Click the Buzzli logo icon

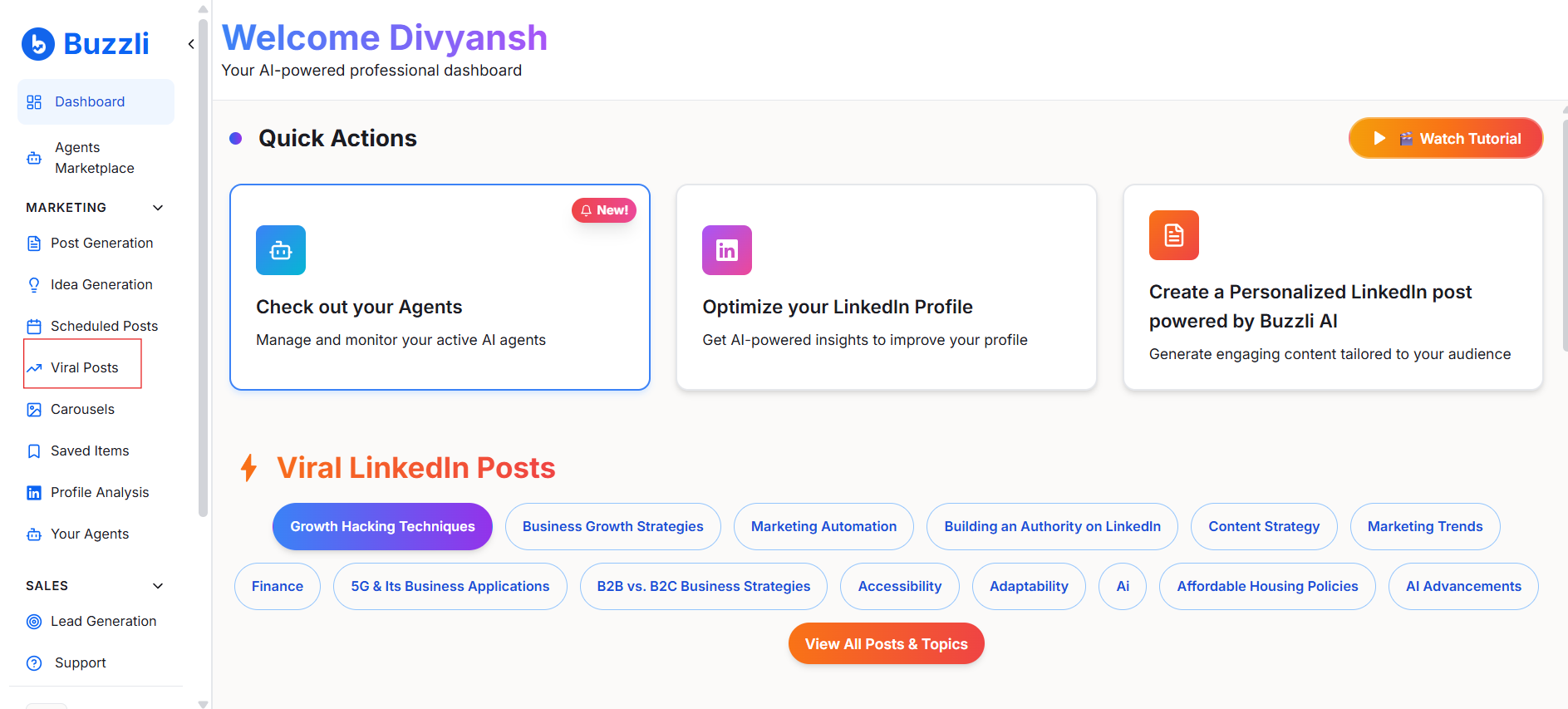pyautogui.click(x=38, y=44)
